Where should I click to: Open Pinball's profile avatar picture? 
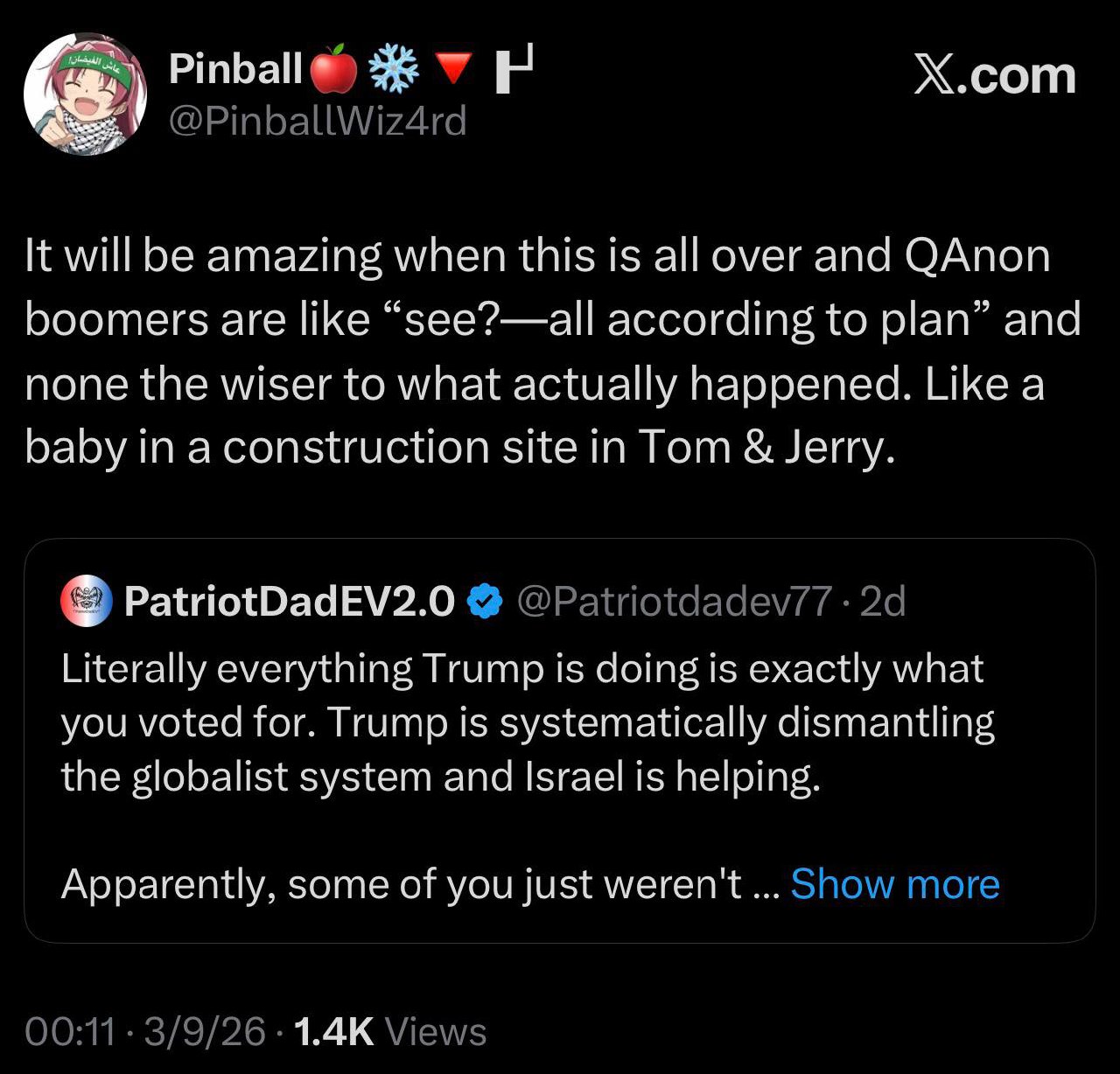(85, 94)
